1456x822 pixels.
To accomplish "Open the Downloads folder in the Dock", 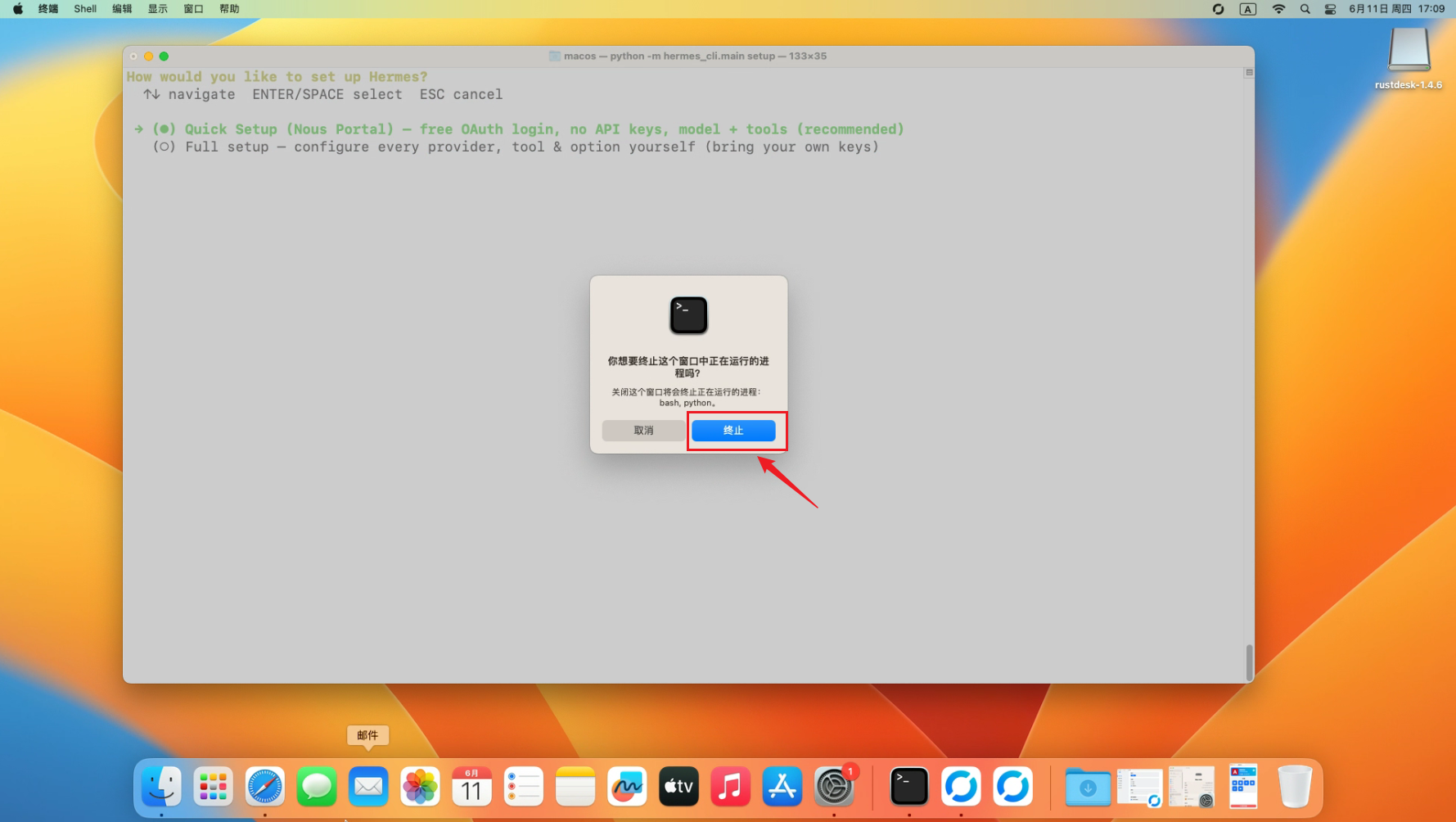I will 1088,787.
